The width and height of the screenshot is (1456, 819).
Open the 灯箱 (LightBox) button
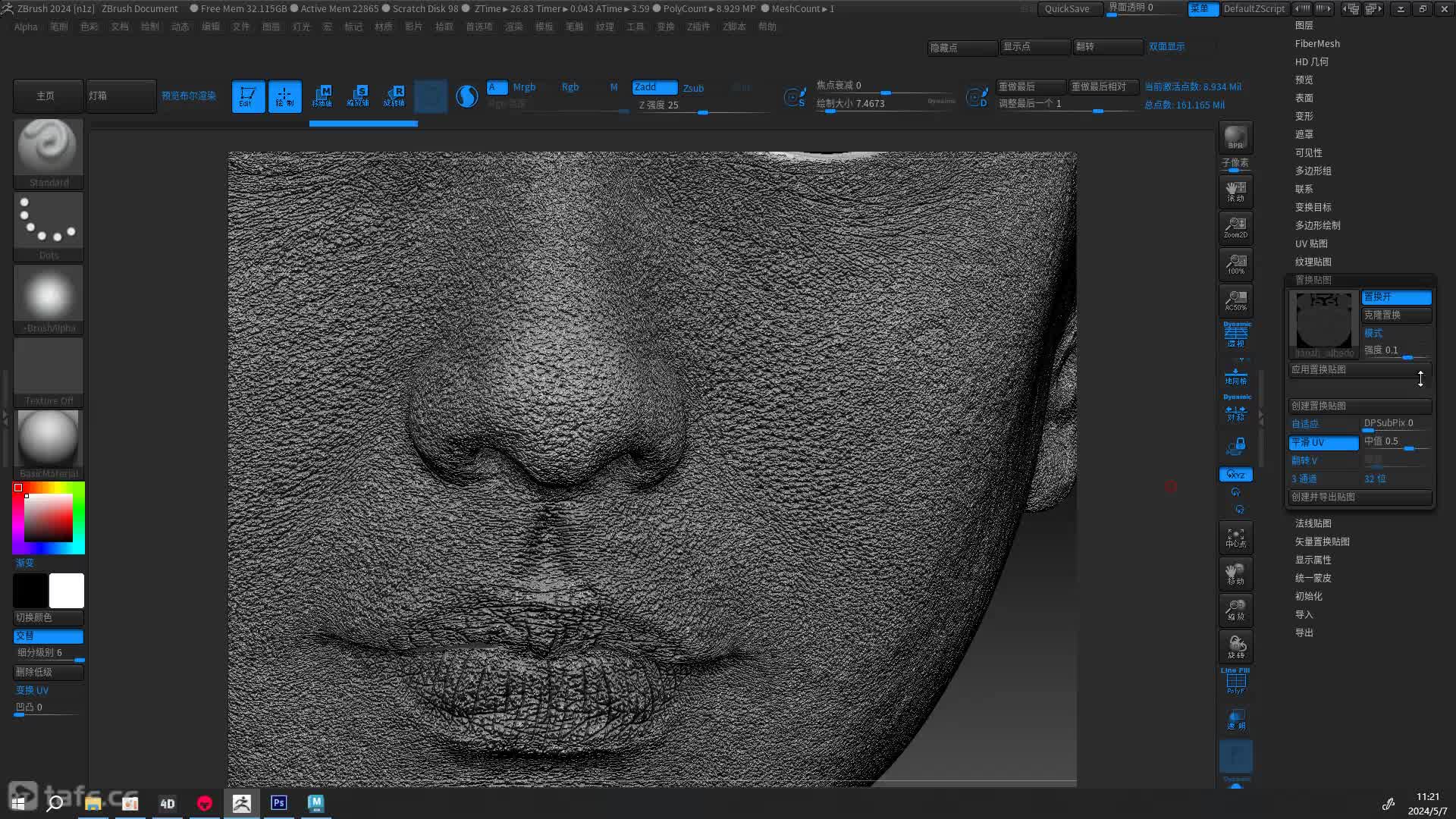coord(121,96)
